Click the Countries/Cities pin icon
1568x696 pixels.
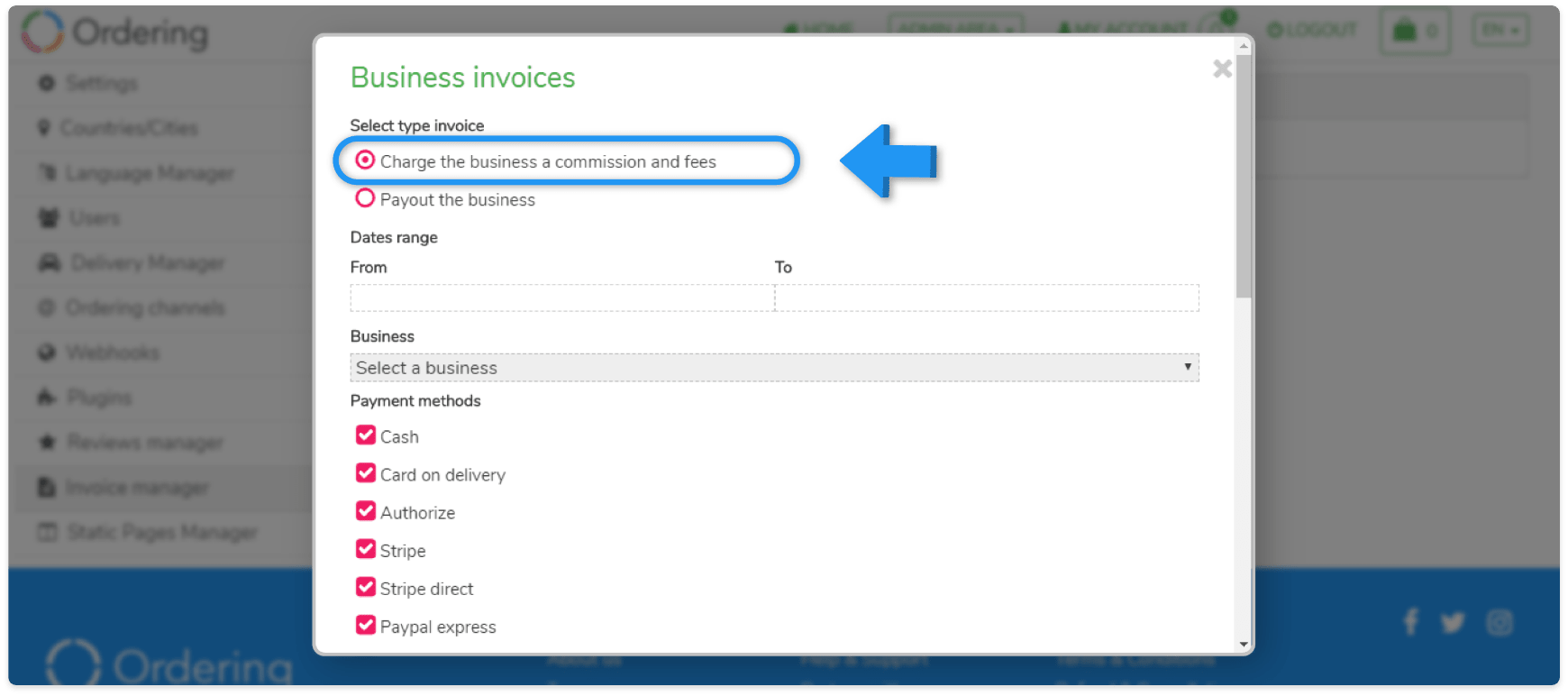pos(44,128)
